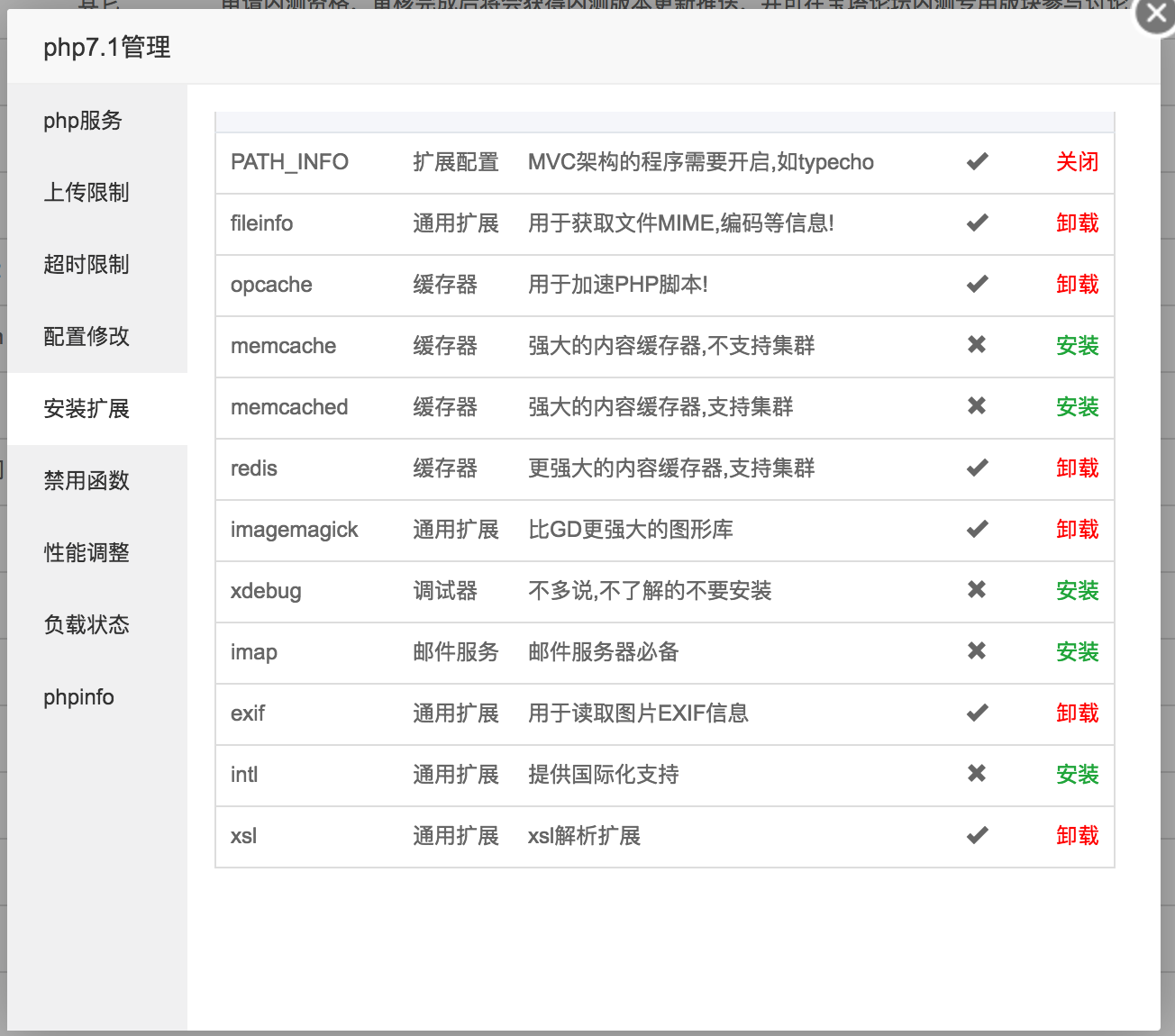Click description 不多说,不了解的不要安装
This screenshot has height=1036, width=1175.
click(650, 591)
